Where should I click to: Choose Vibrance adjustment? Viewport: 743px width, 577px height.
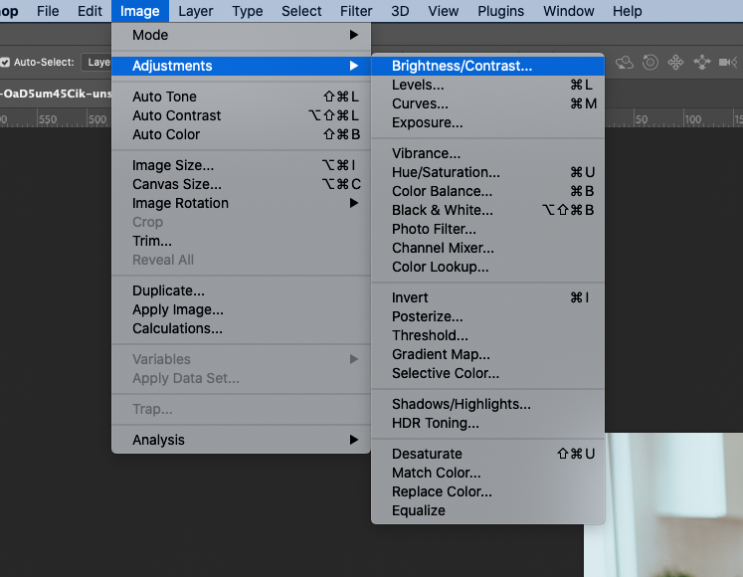click(488, 153)
